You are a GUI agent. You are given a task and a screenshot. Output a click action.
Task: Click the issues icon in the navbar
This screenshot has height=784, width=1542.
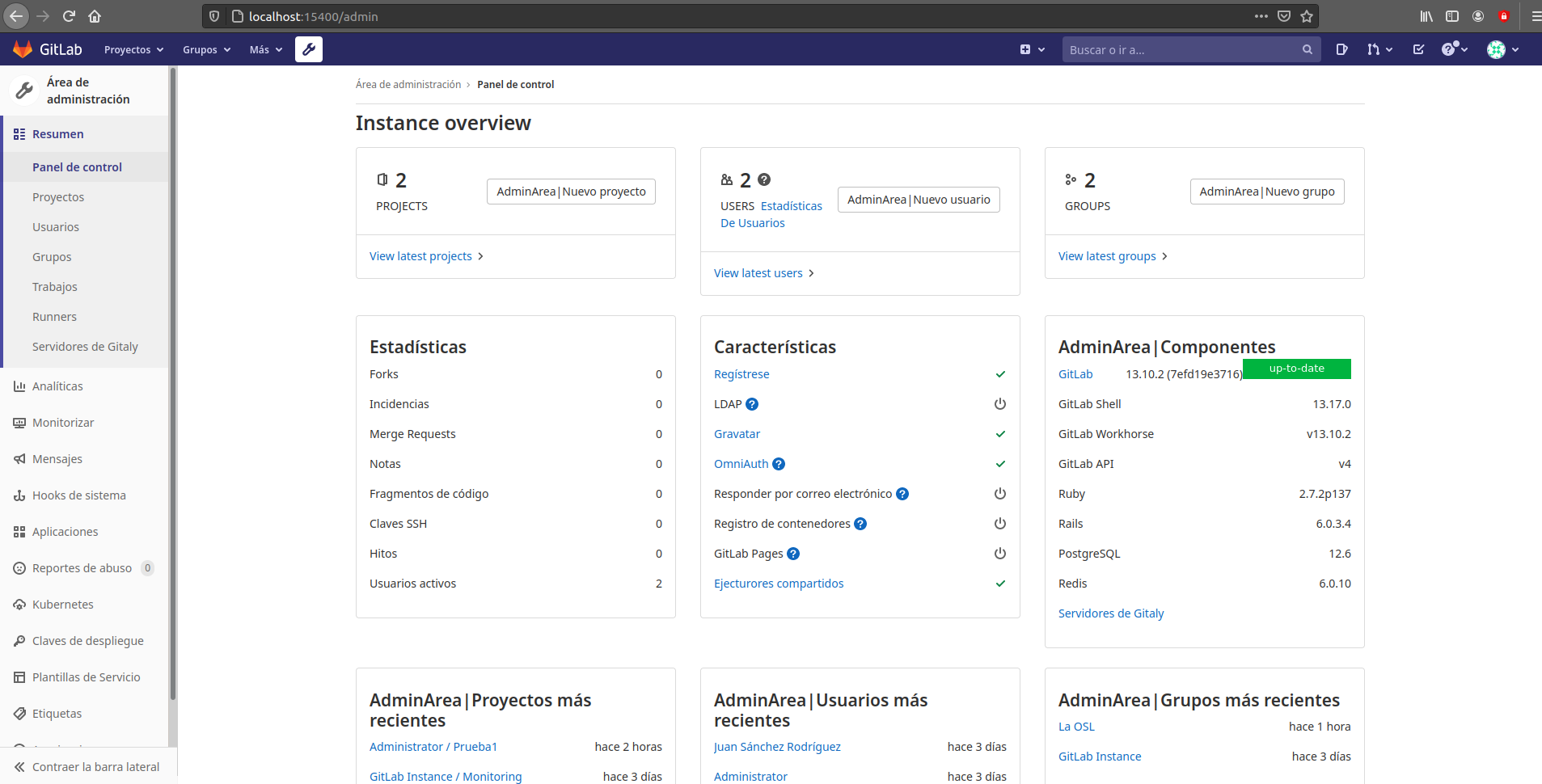tap(1341, 49)
